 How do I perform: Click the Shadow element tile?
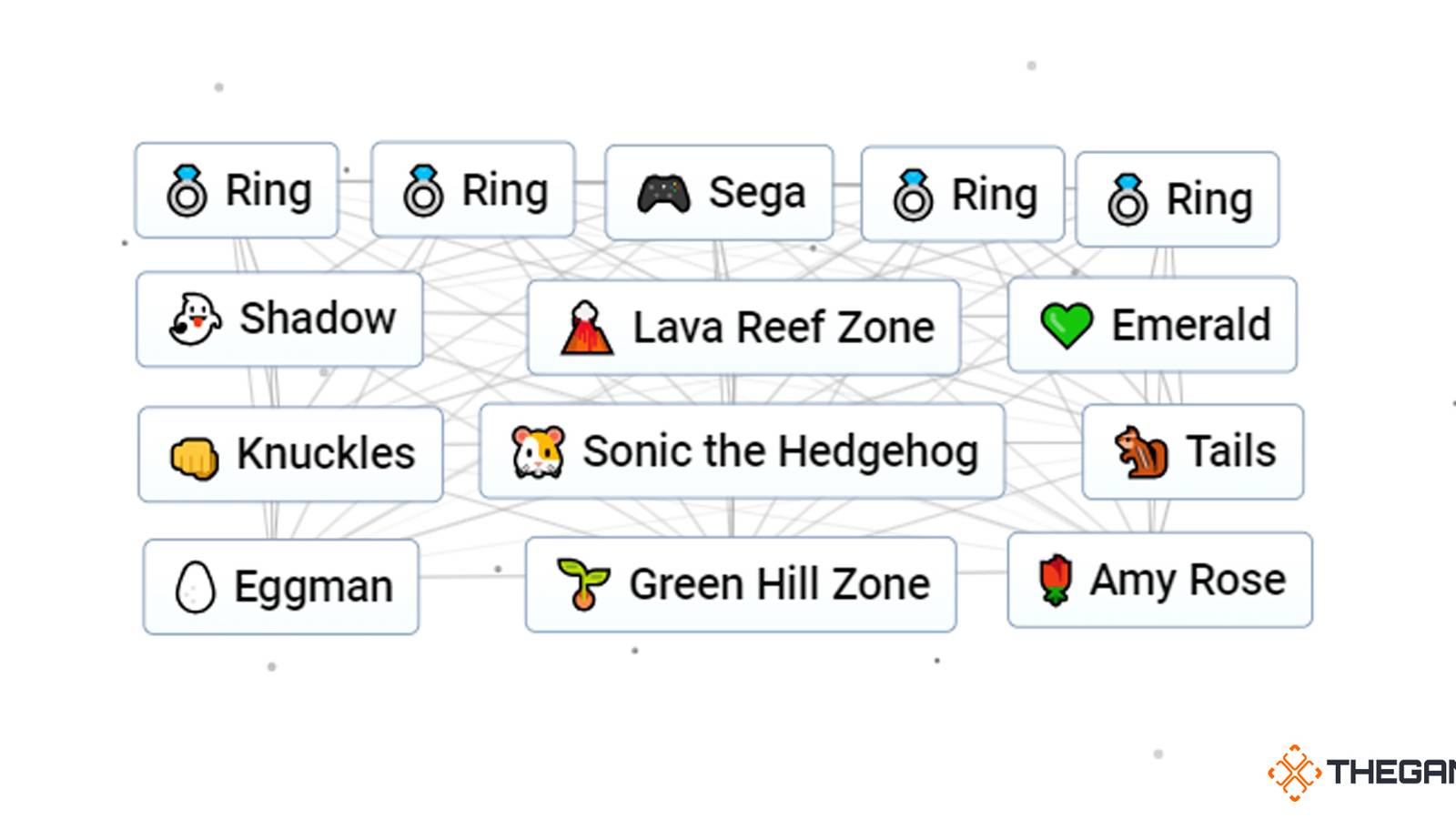pos(278,318)
